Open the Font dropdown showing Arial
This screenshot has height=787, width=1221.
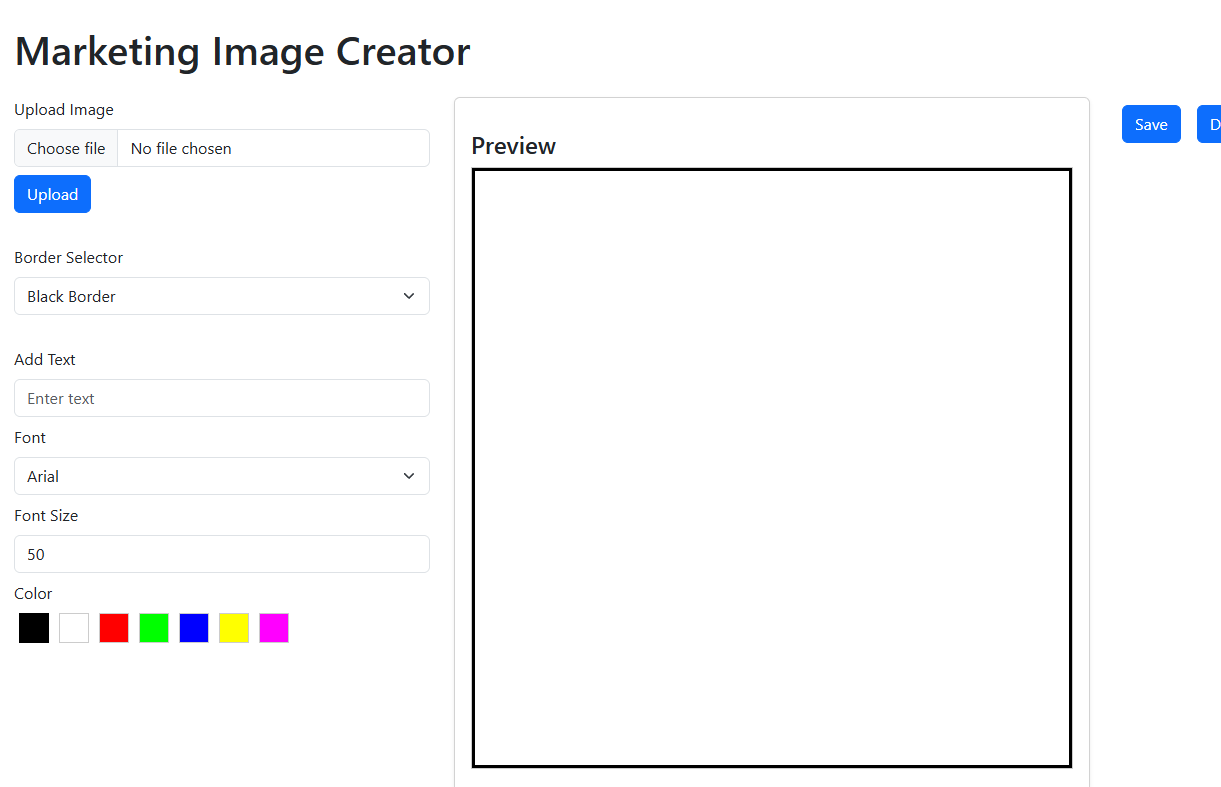[x=221, y=476]
